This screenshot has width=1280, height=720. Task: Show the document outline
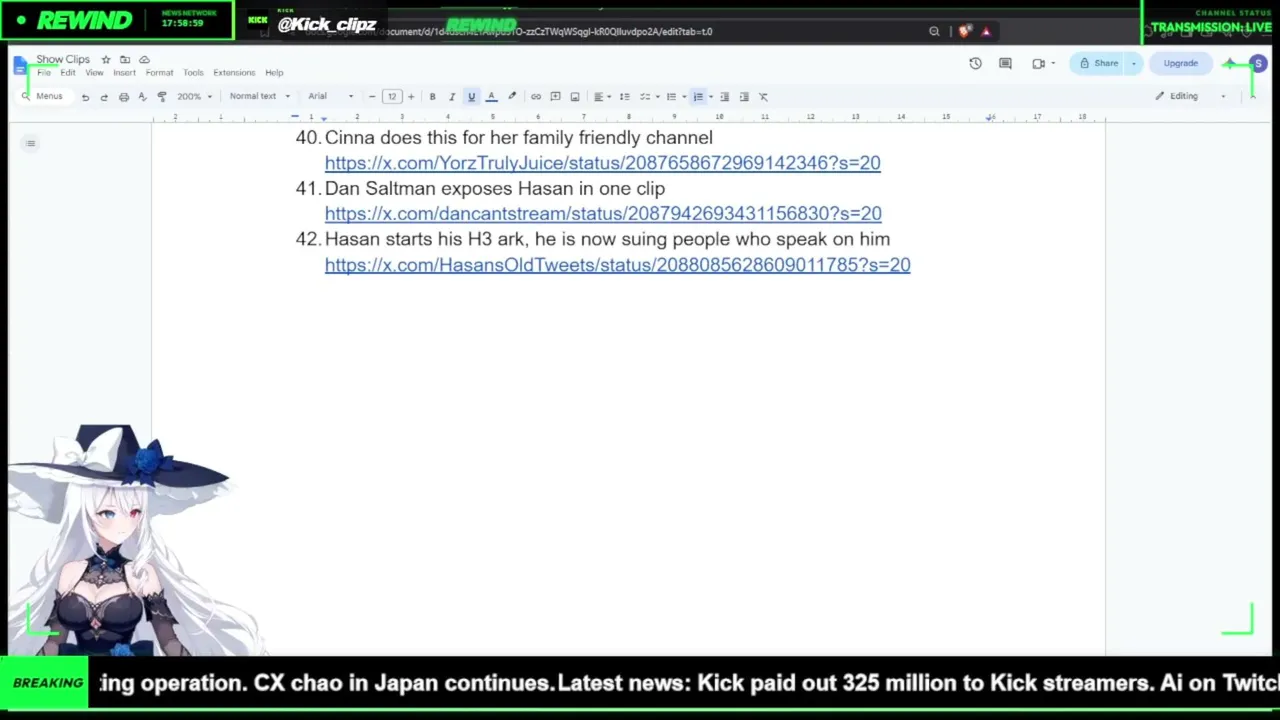30,143
